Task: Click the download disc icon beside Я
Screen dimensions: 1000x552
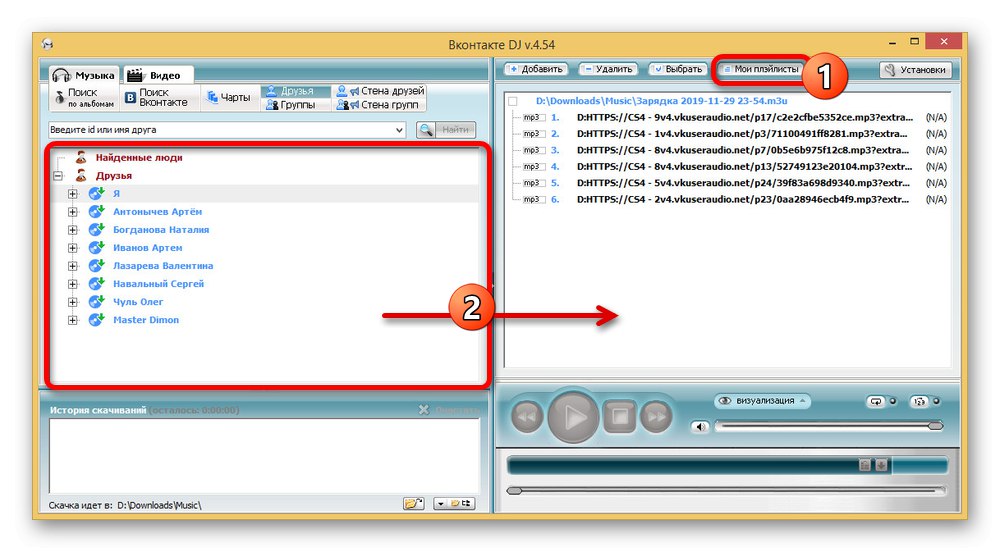Action: click(96, 193)
